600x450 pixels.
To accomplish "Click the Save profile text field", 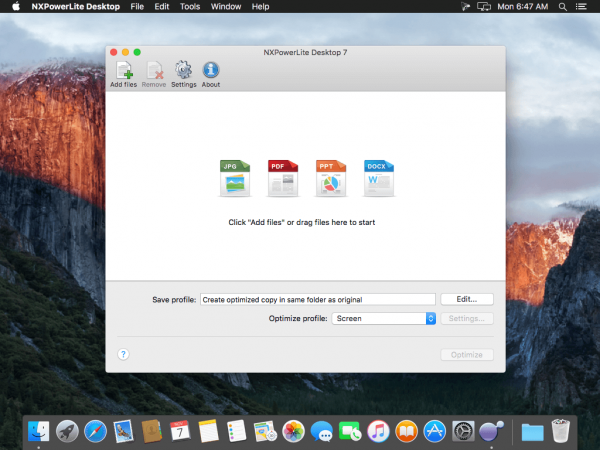I will tap(318, 300).
